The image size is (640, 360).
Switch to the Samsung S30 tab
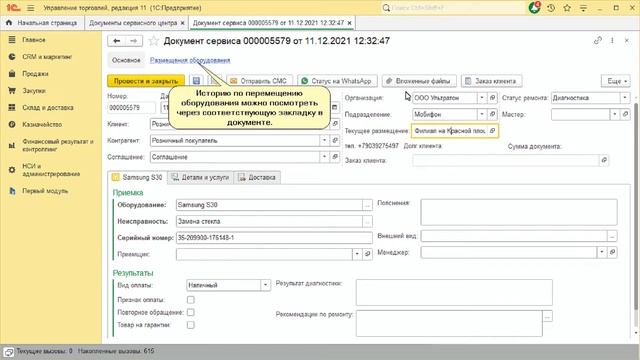137,177
